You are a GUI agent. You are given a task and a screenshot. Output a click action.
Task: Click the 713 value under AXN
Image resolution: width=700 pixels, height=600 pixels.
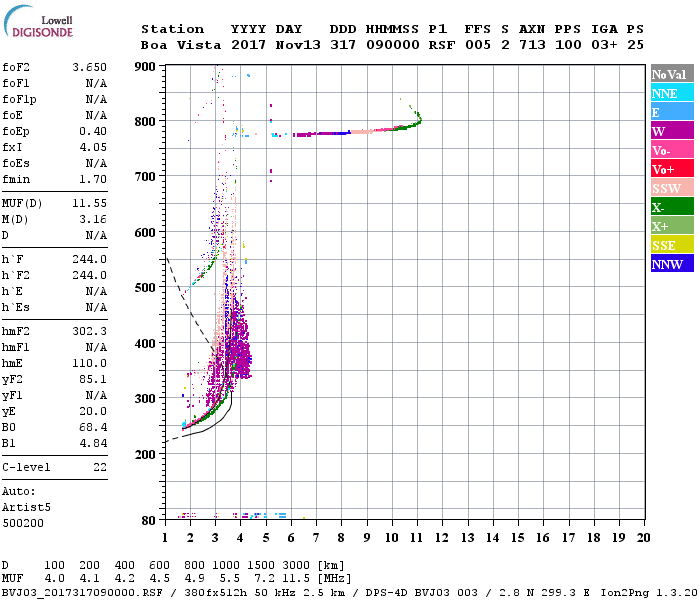[x=532, y=45]
